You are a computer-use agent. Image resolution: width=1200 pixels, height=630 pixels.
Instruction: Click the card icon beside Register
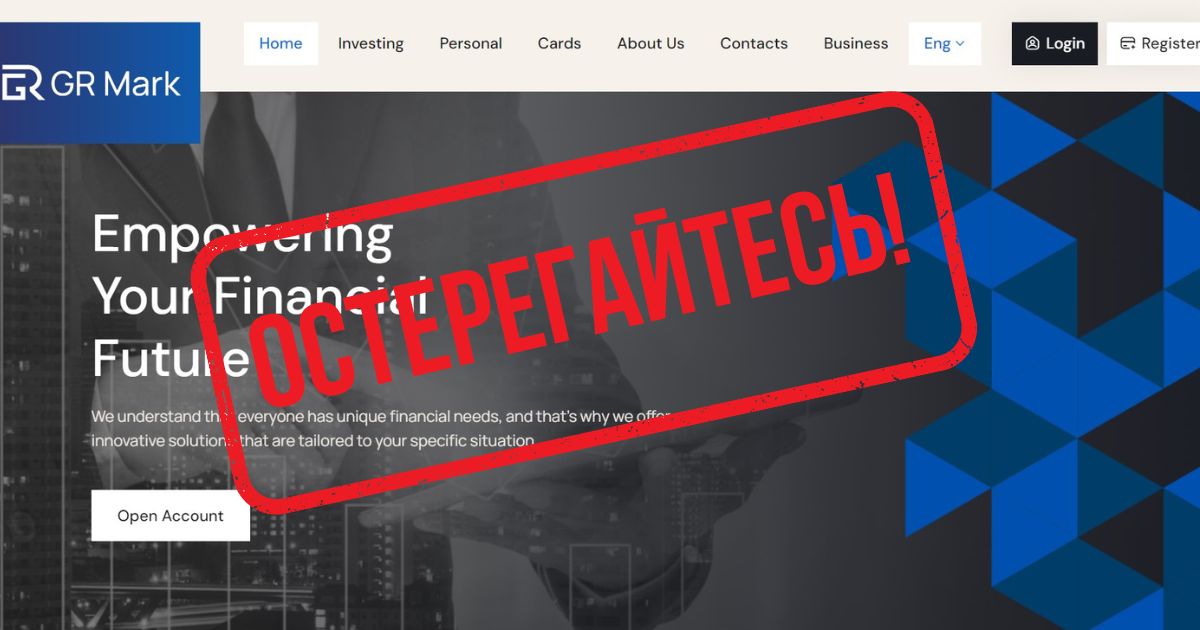(x=1127, y=44)
